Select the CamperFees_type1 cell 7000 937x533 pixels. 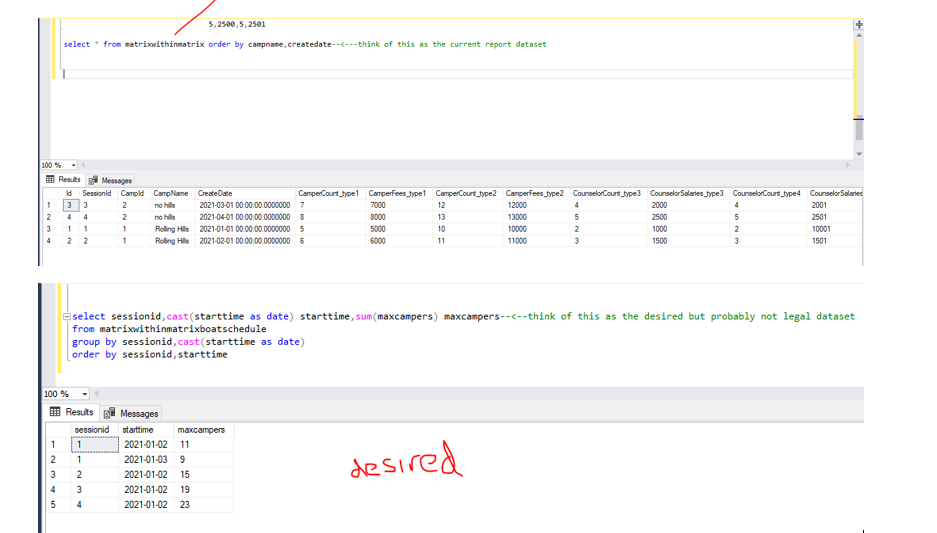(x=399, y=206)
